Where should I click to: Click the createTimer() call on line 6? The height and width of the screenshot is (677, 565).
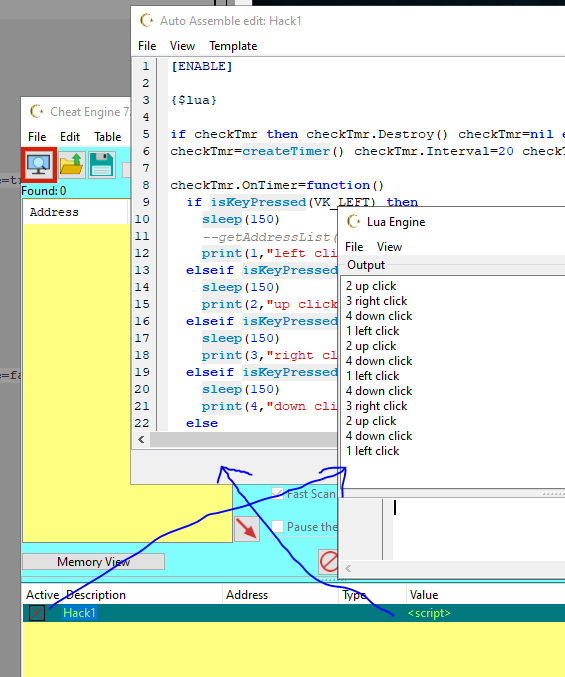[293, 152]
